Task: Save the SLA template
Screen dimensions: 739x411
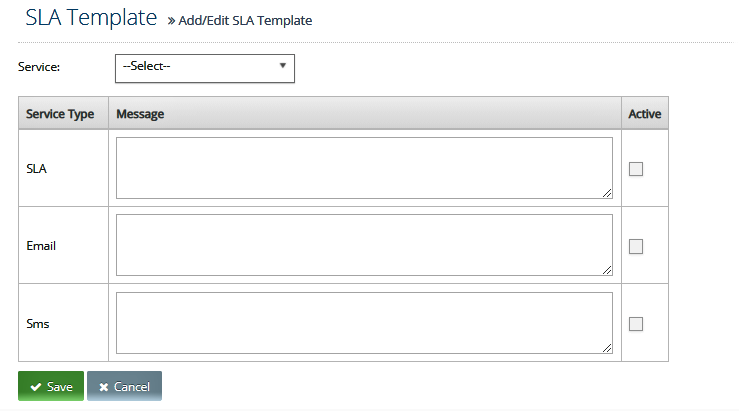Action: coord(51,386)
